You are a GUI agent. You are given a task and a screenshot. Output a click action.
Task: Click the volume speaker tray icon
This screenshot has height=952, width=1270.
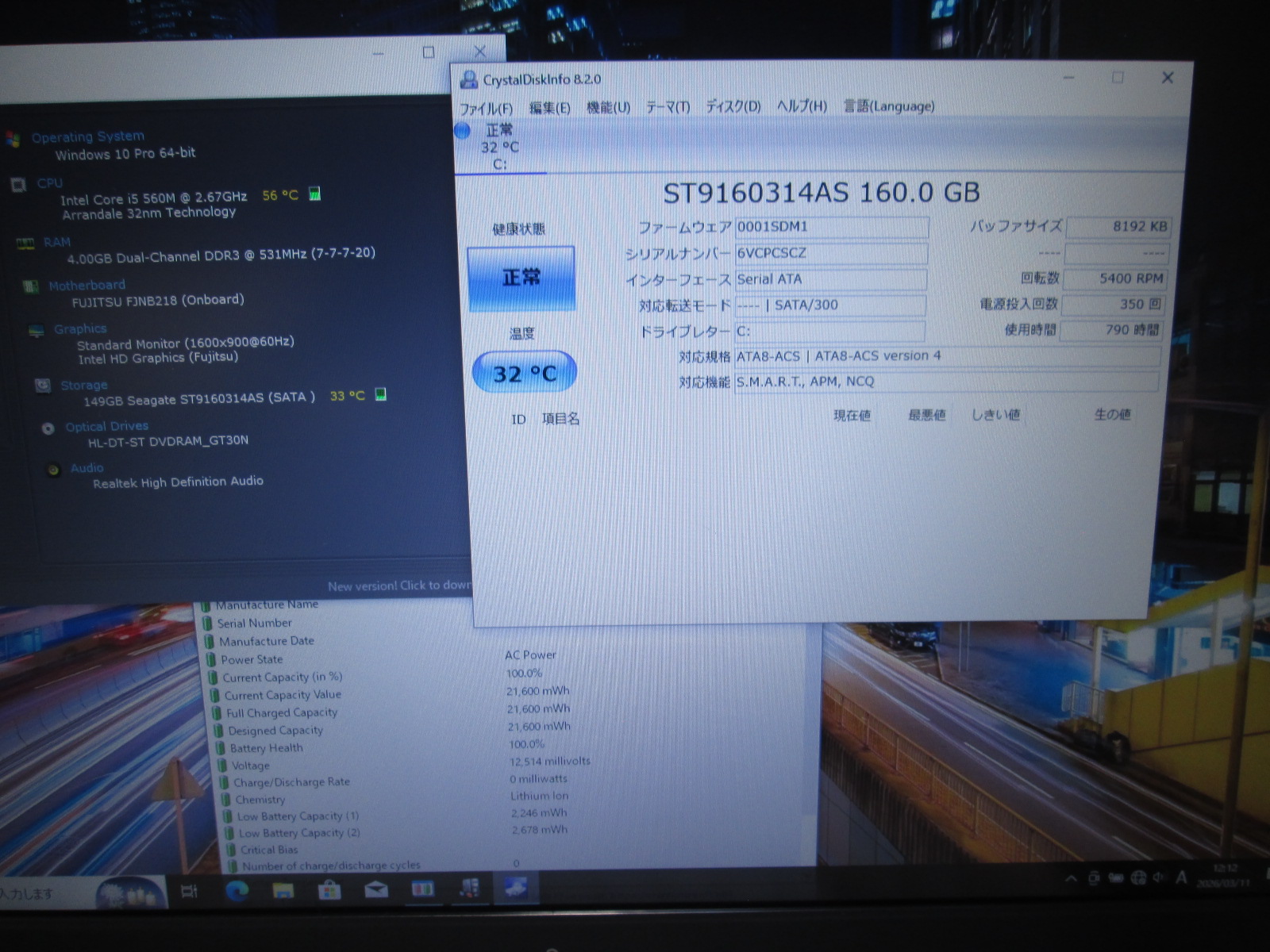click(x=1159, y=877)
